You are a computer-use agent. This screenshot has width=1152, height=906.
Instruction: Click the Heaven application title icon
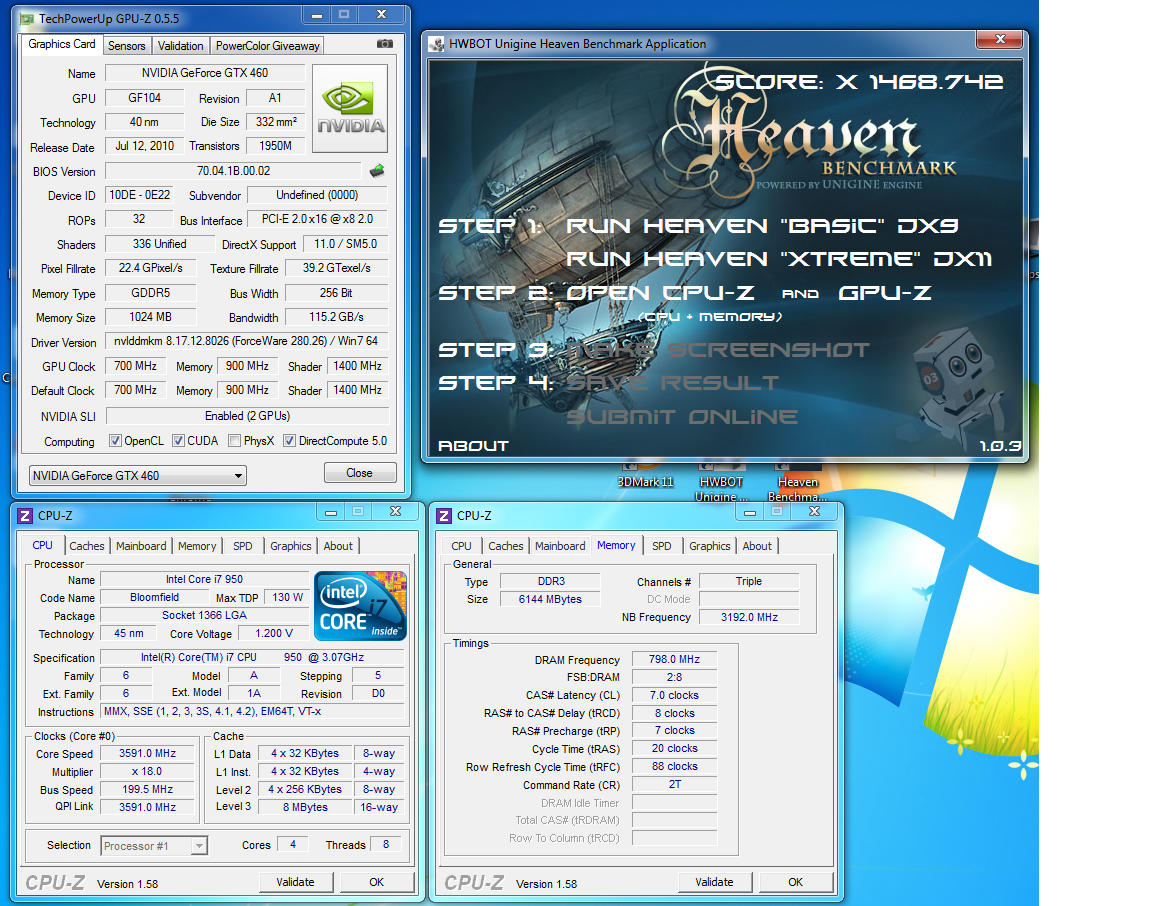click(x=437, y=44)
